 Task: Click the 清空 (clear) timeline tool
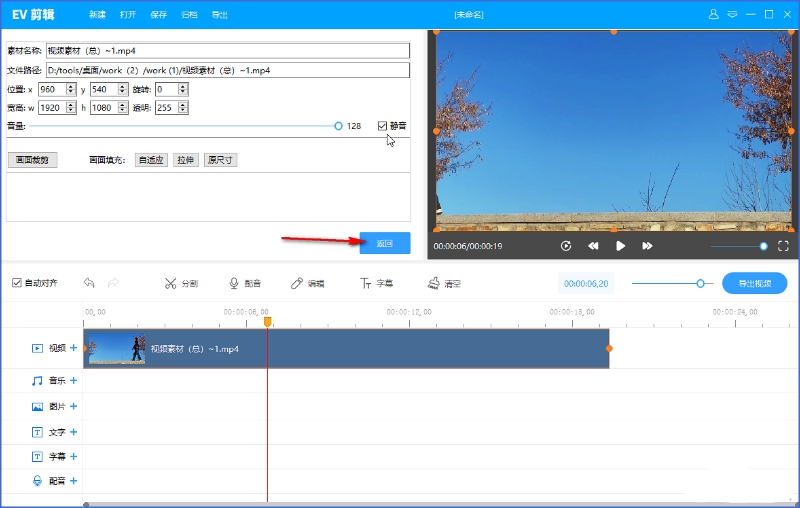[x=444, y=283]
